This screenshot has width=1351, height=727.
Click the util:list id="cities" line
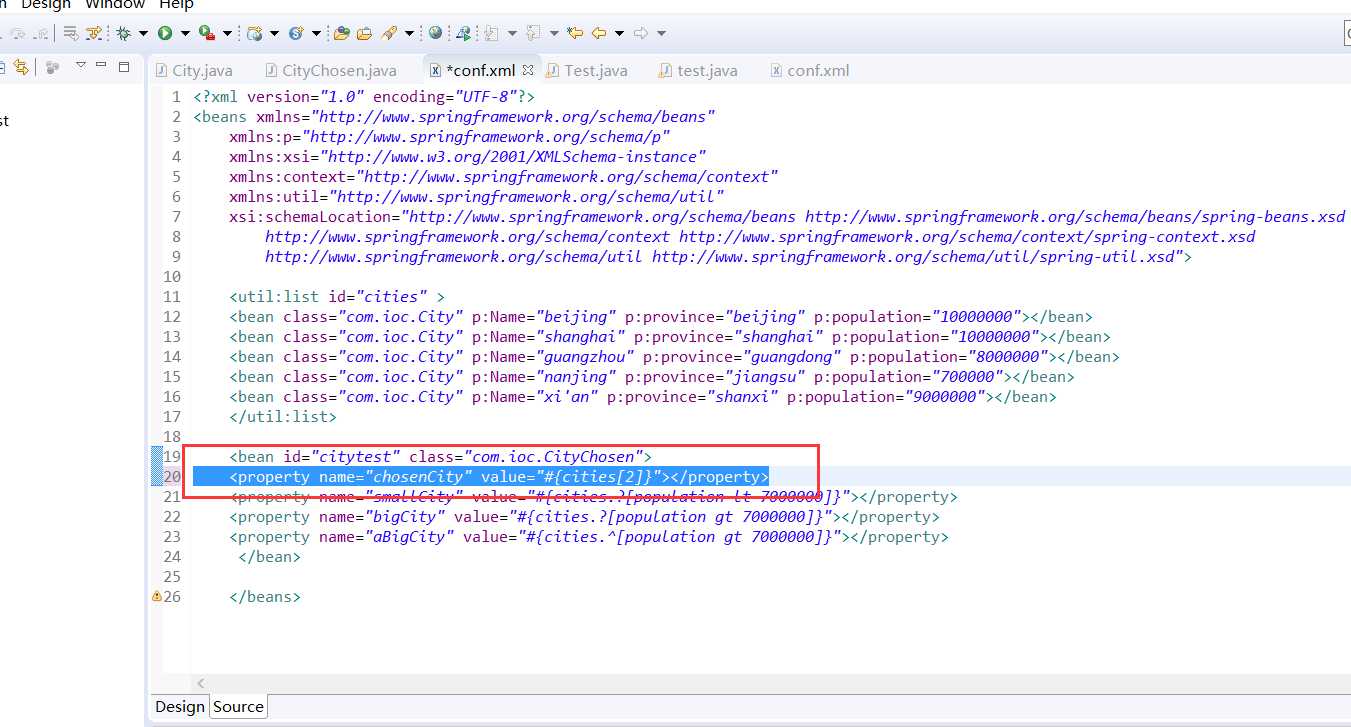click(x=338, y=297)
